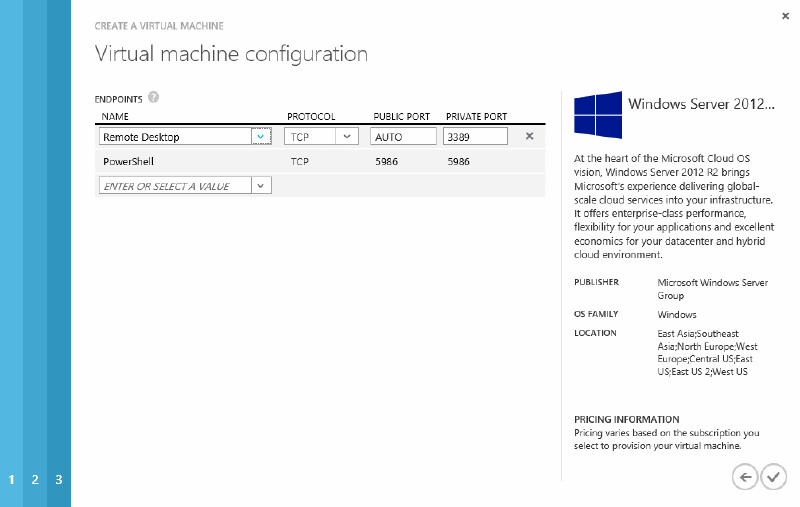
Task: Edit the Remote Desktop endpoint name field
Action: (x=175, y=136)
